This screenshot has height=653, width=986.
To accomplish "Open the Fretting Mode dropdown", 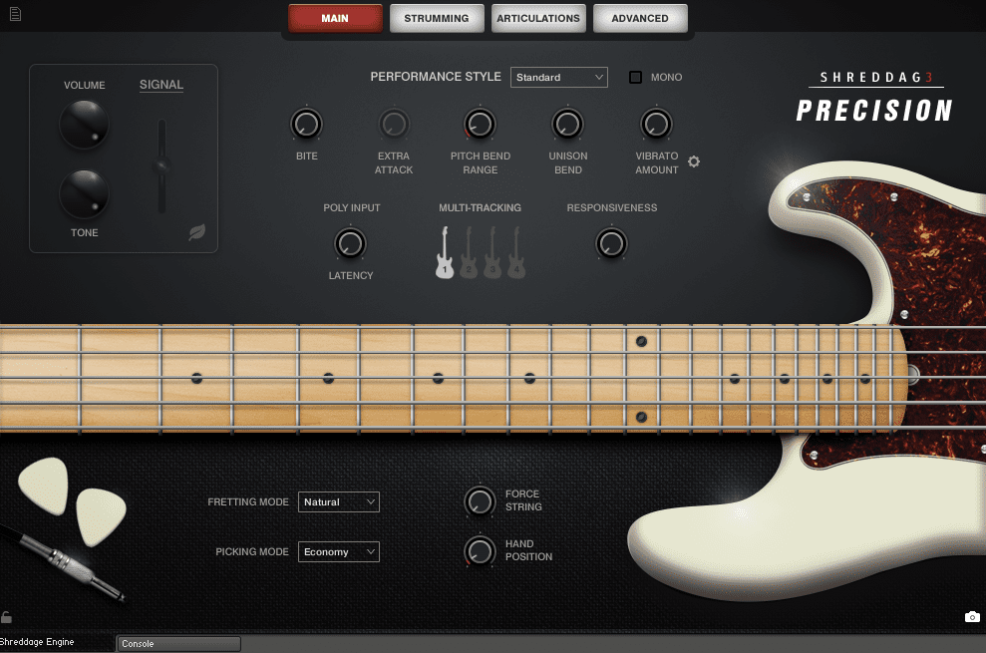I will pyautogui.click(x=338, y=501).
